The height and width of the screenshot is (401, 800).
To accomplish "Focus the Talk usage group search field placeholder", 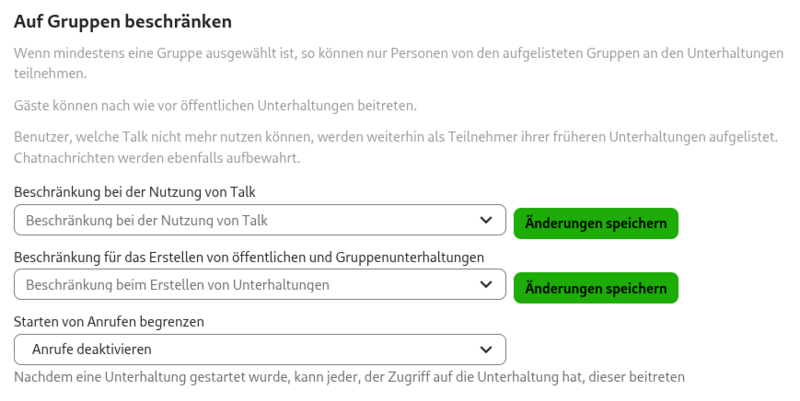I will [x=147, y=220].
